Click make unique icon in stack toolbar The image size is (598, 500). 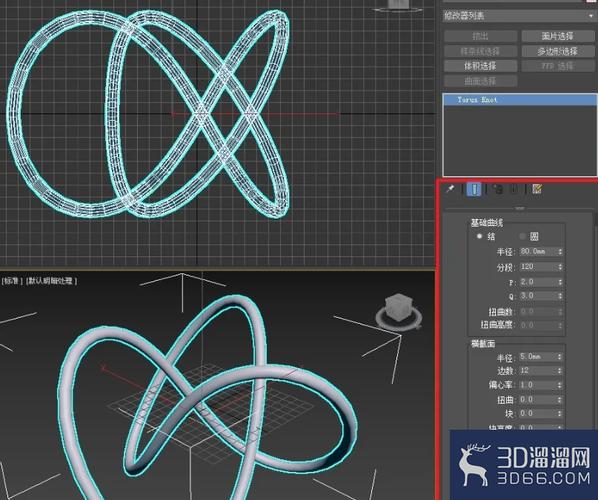497,189
